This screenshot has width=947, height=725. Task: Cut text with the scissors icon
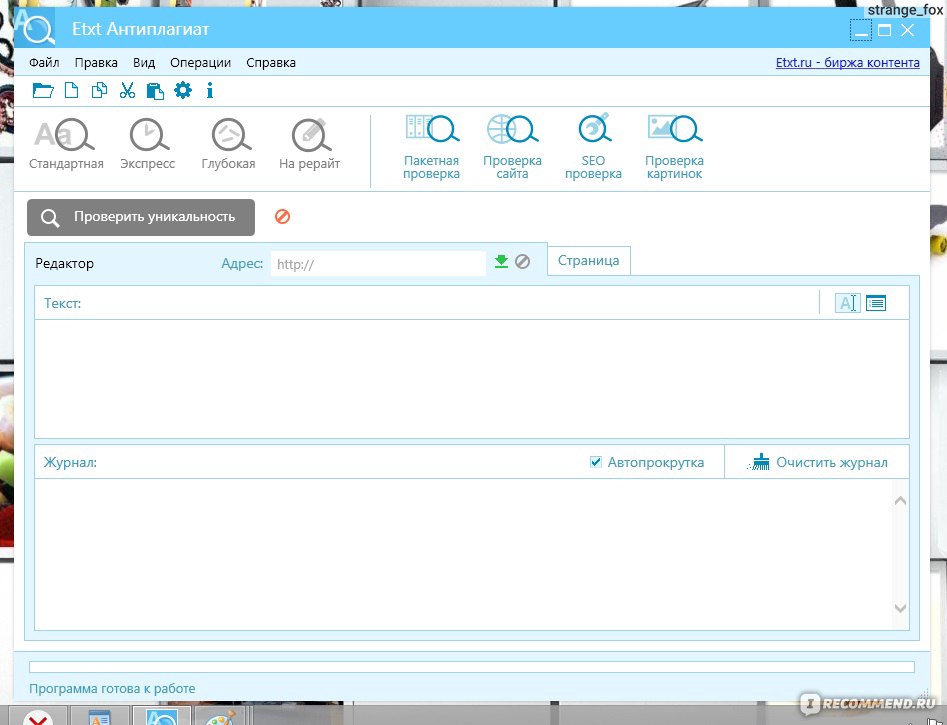coord(127,91)
